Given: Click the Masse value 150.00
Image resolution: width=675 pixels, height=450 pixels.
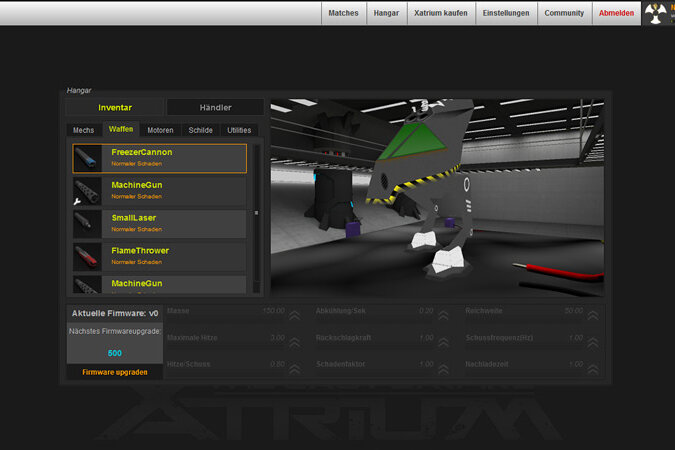Looking at the screenshot, I should point(273,311).
